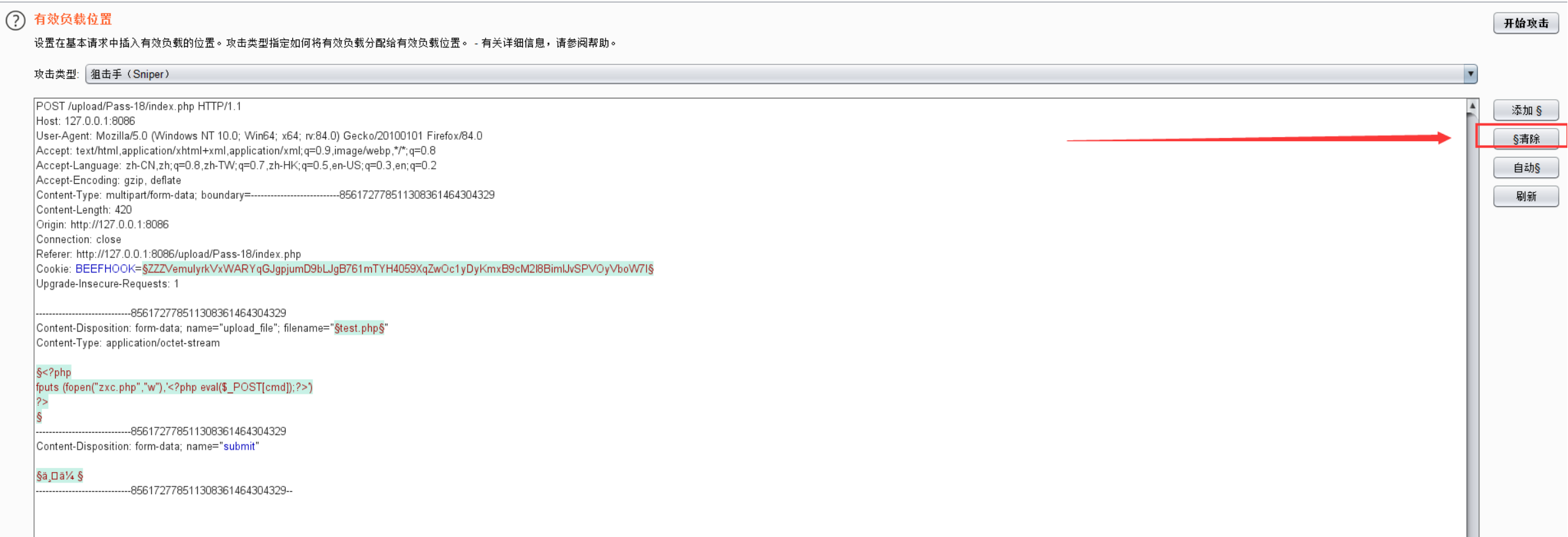Click the Content-Type multipart/form-data boundary line

[265, 195]
